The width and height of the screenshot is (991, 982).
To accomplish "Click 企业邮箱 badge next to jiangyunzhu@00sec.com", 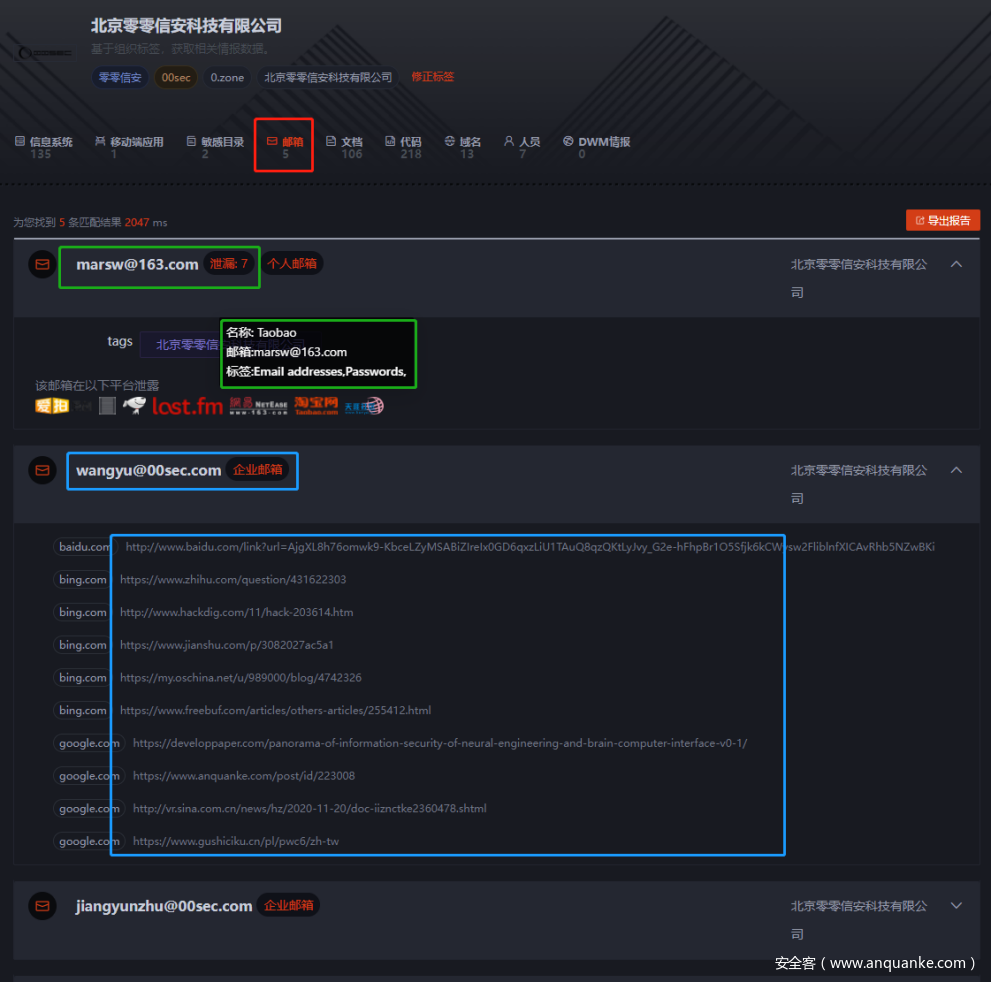I will pyautogui.click(x=288, y=906).
